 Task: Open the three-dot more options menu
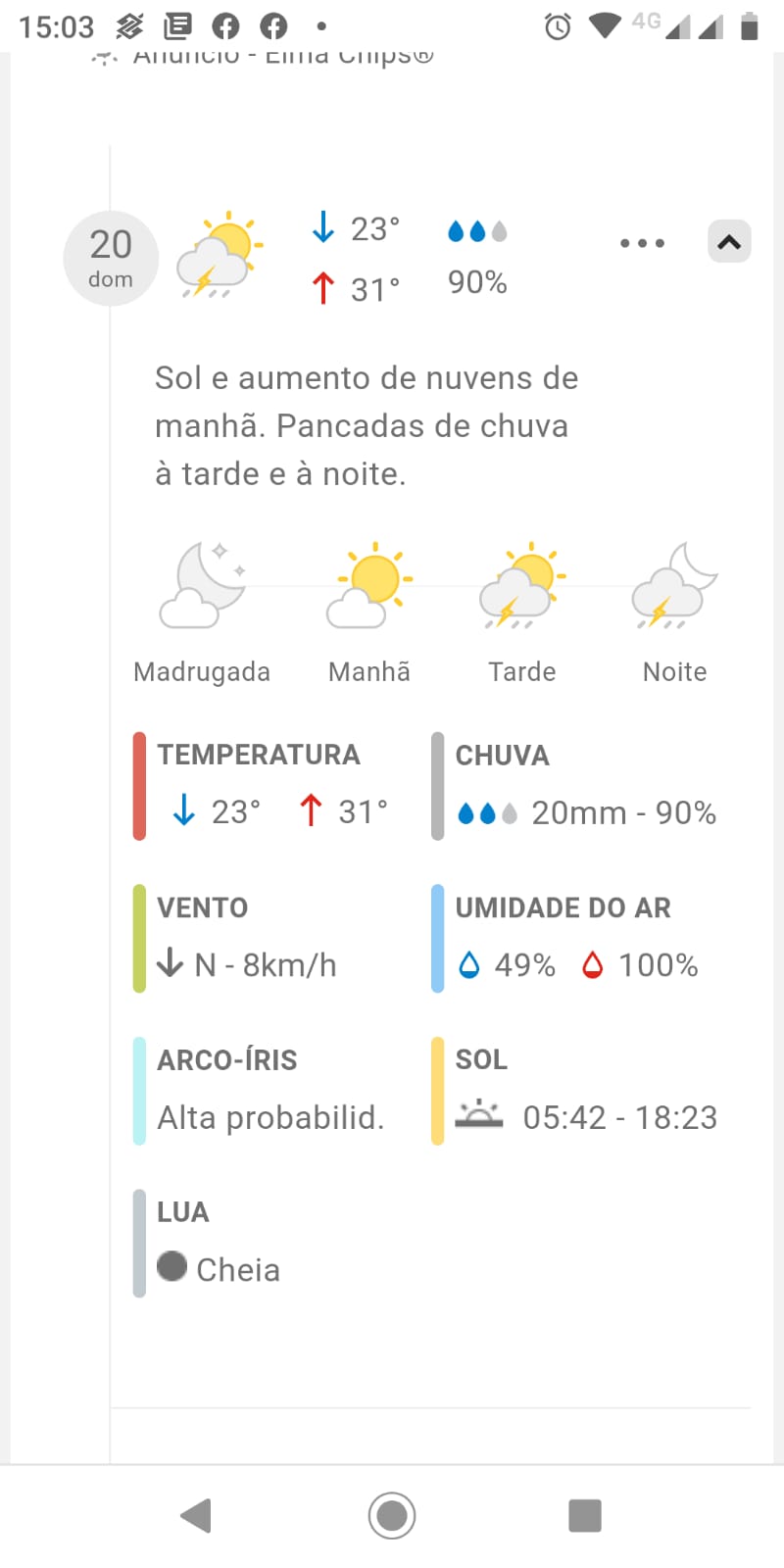click(x=642, y=243)
